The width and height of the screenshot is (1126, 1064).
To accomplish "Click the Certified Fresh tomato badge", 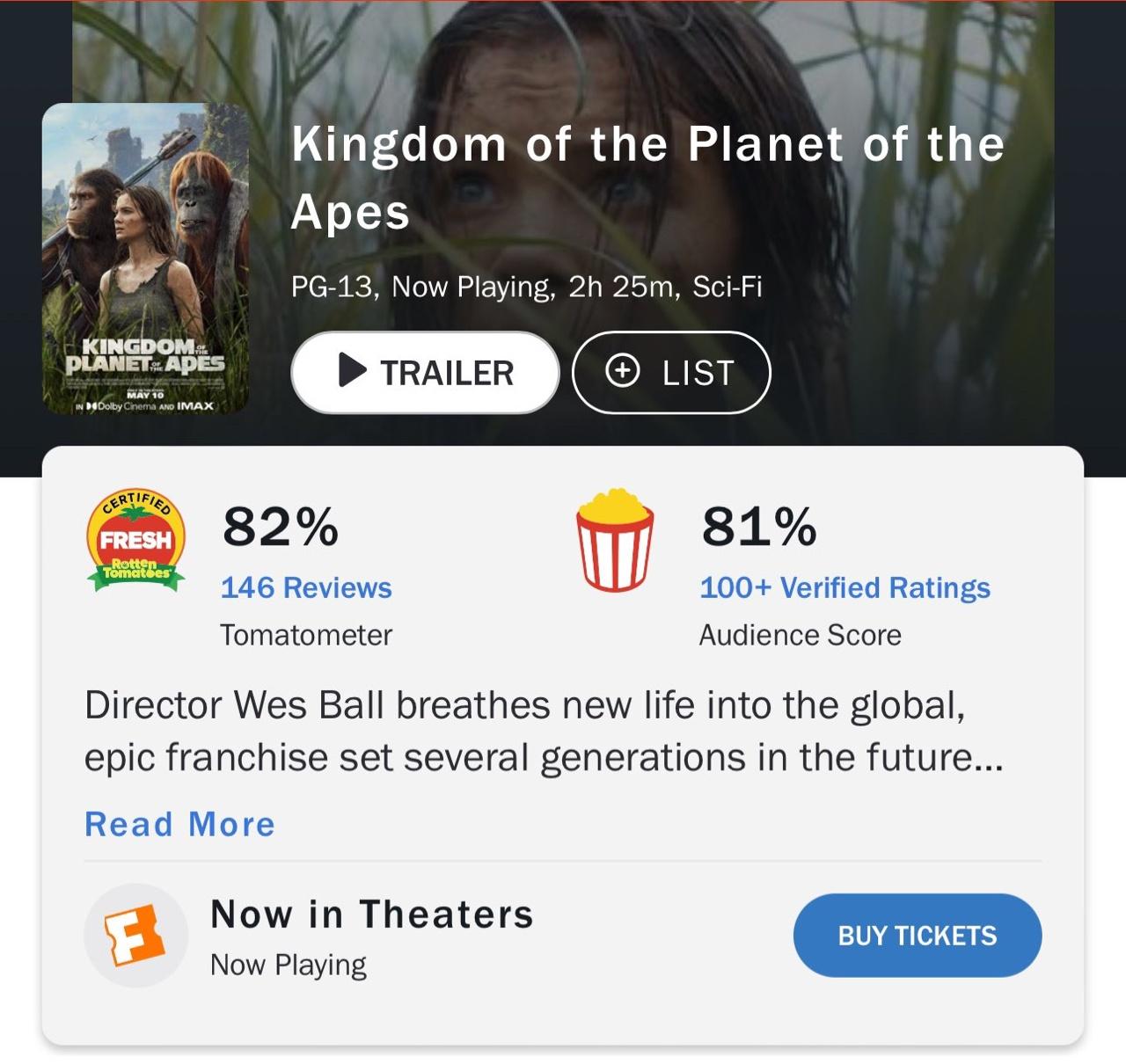I will [x=135, y=540].
